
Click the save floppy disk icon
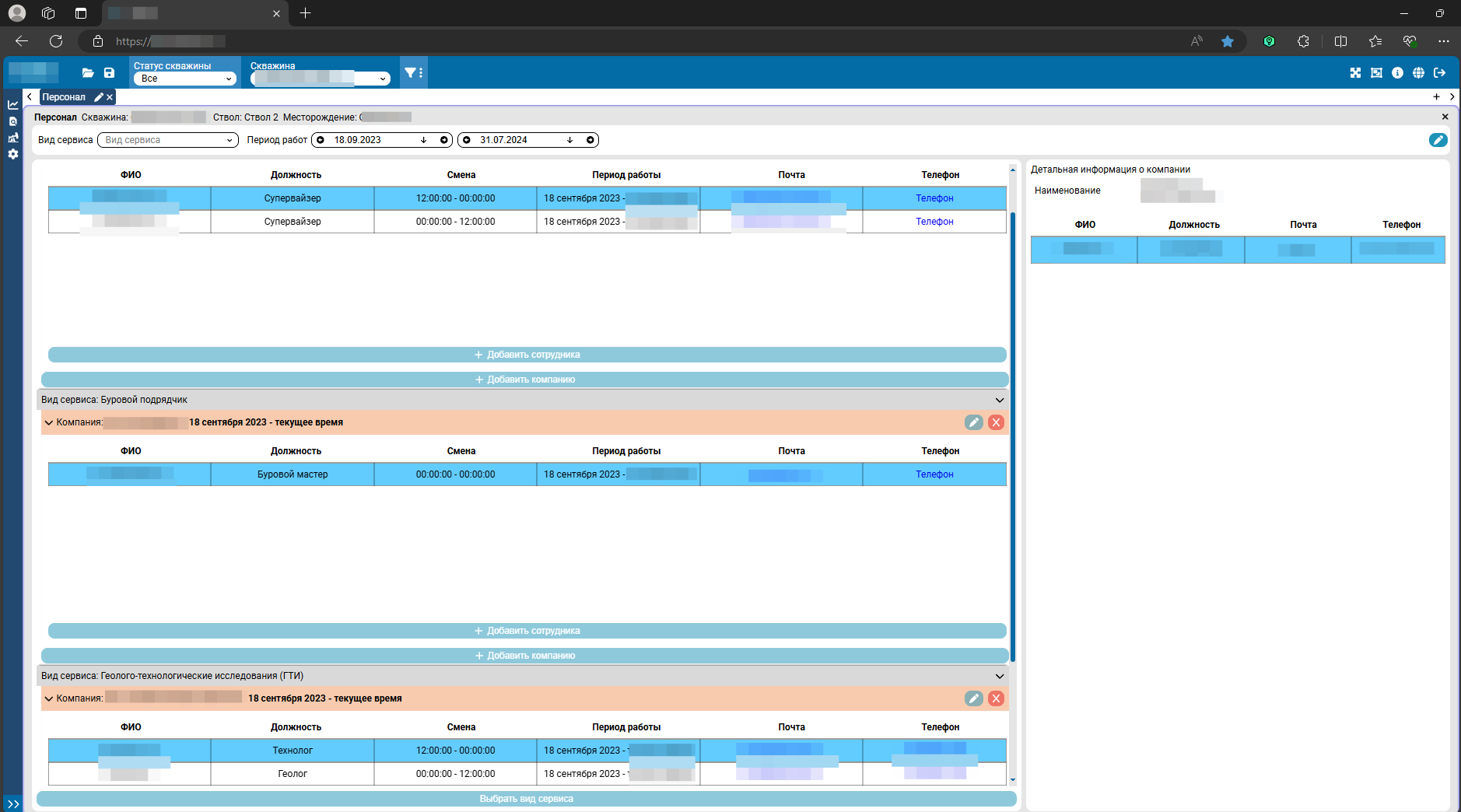(x=109, y=73)
